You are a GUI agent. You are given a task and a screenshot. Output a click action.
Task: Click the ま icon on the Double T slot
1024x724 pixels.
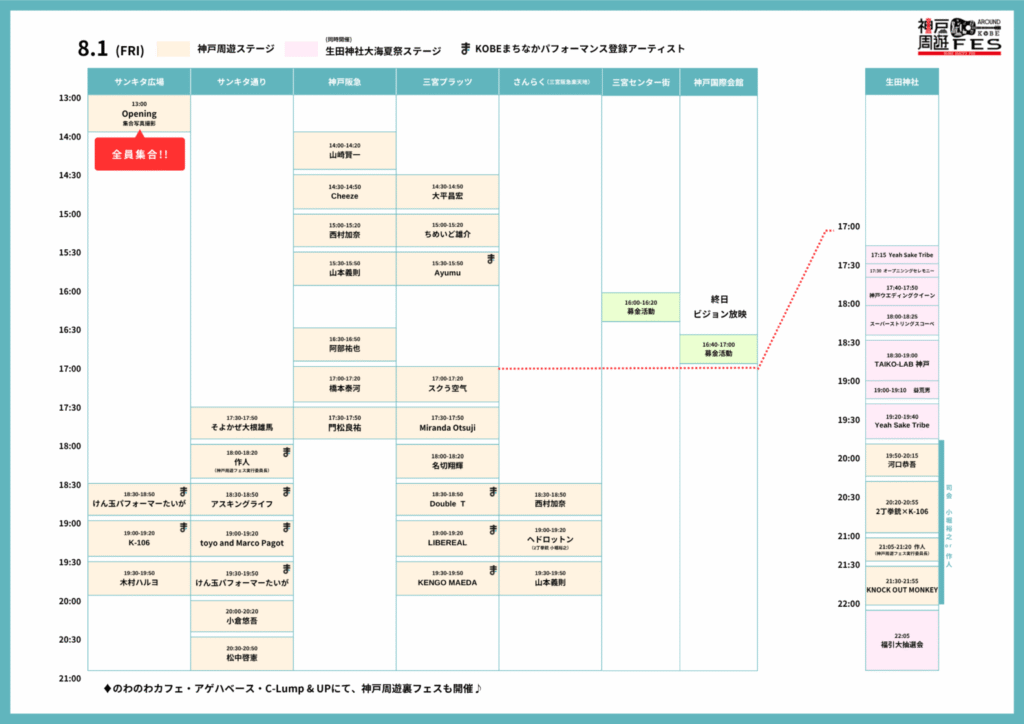[x=490, y=491]
